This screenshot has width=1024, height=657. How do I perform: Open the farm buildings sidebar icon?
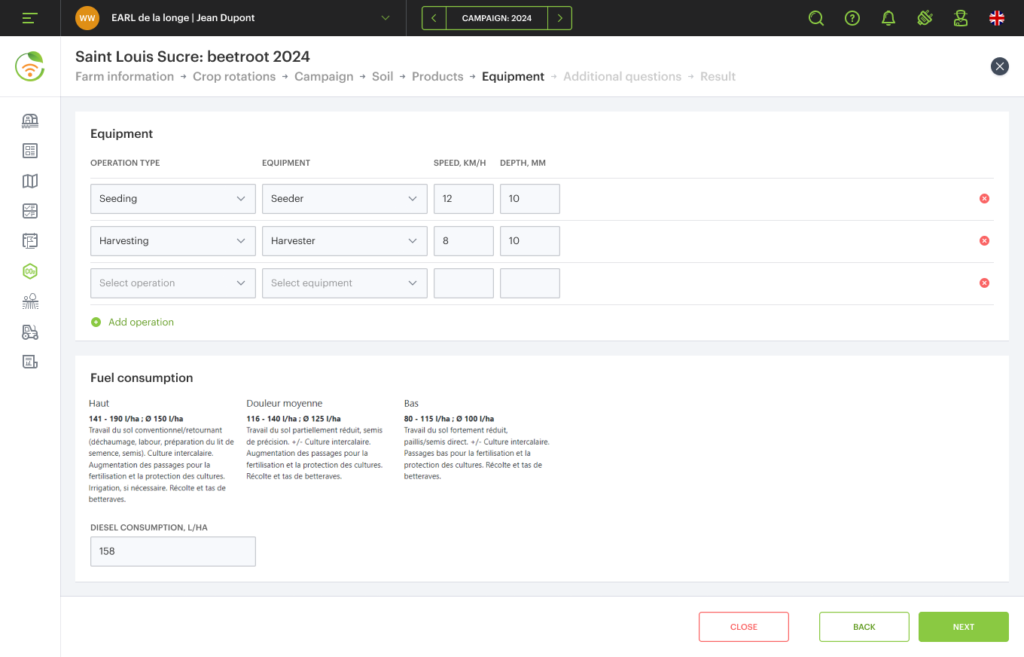point(30,120)
